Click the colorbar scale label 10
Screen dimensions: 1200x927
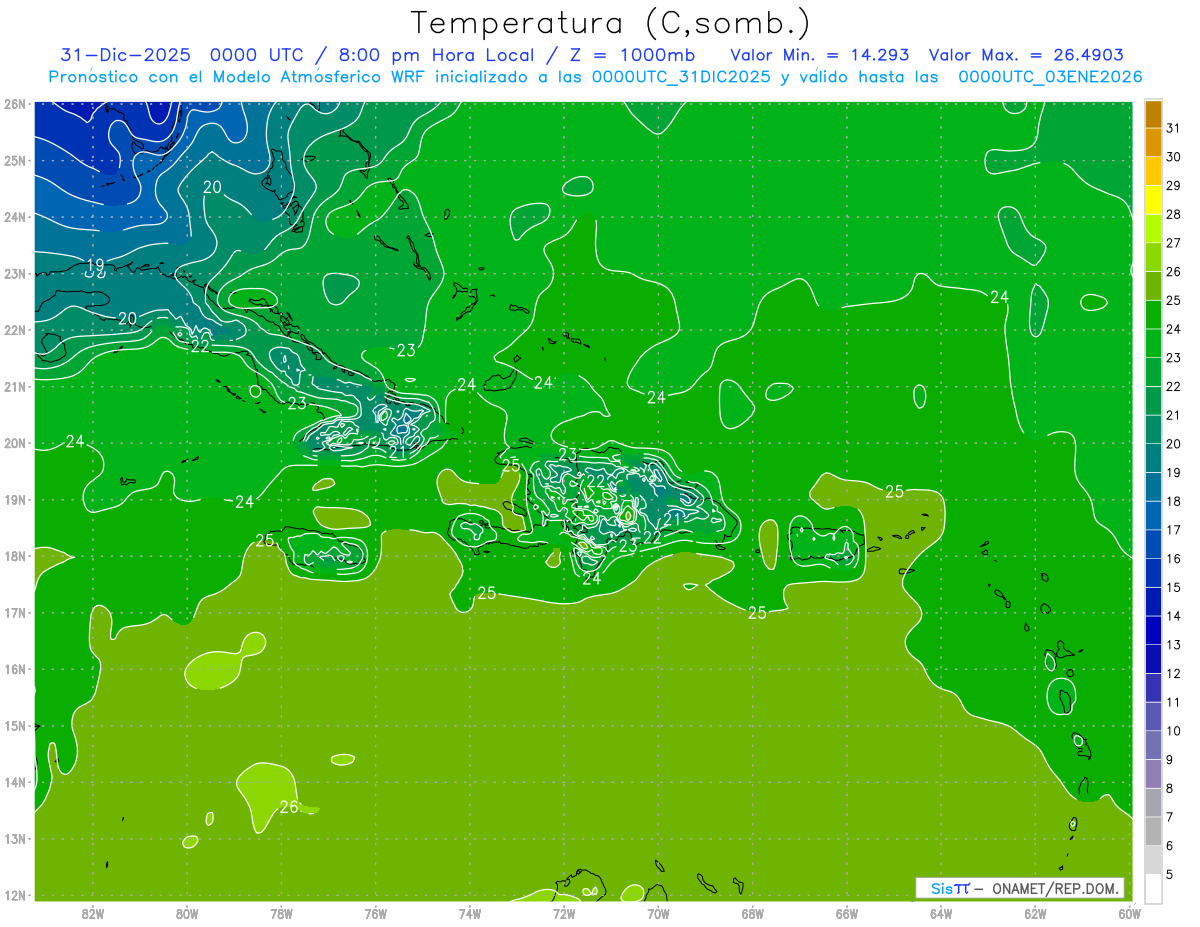tap(1173, 731)
